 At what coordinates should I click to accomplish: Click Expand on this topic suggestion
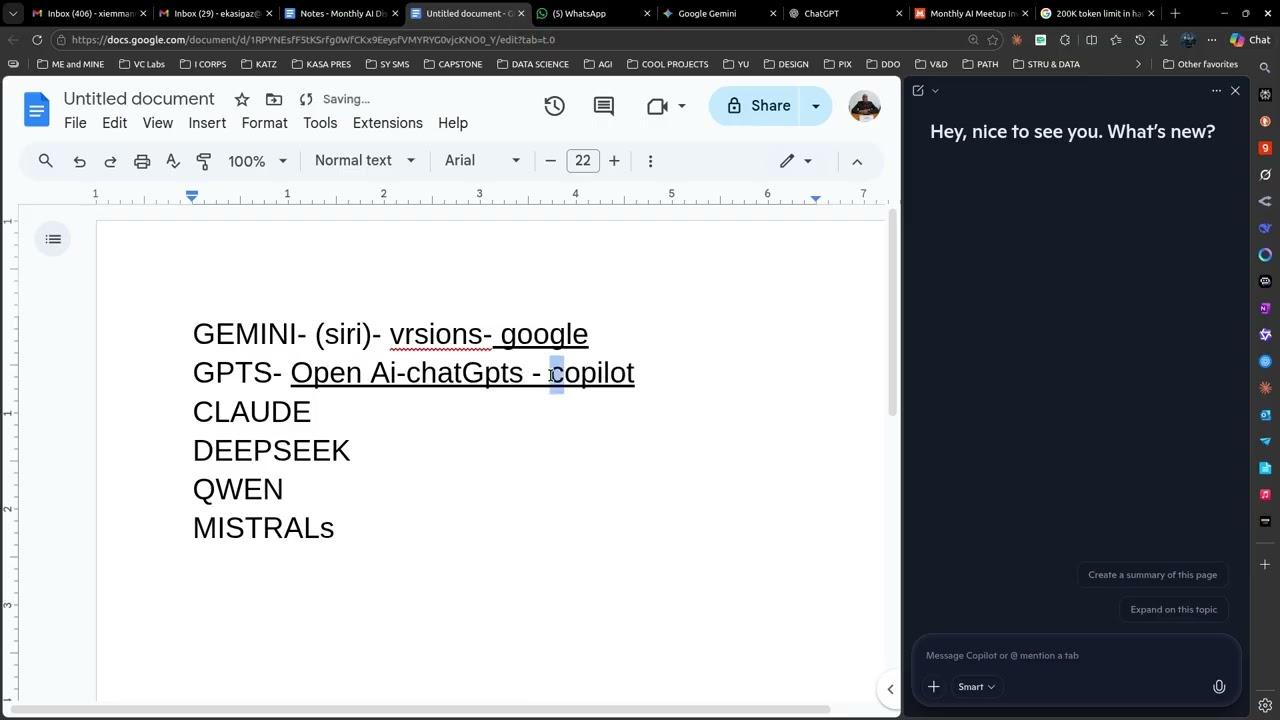click(x=1174, y=610)
